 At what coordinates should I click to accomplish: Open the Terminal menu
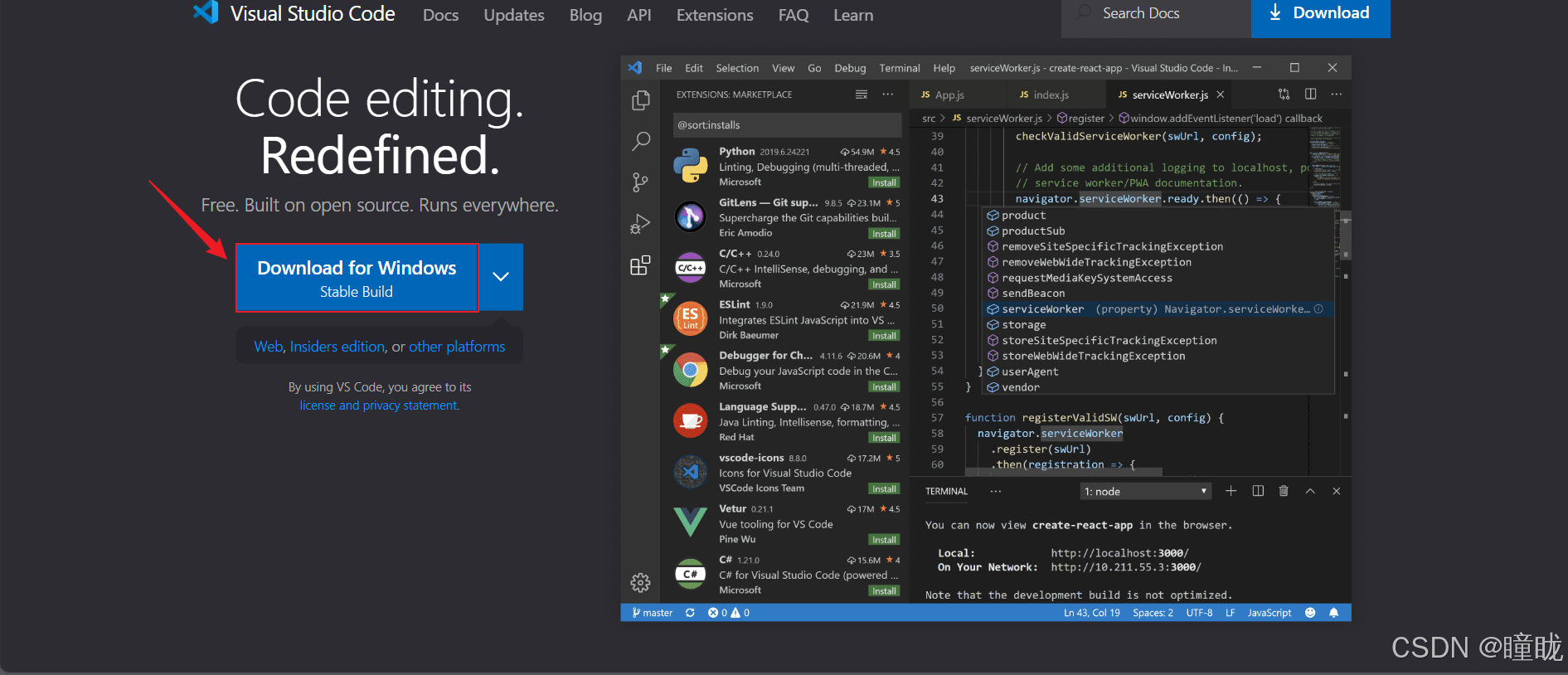click(x=900, y=68)
